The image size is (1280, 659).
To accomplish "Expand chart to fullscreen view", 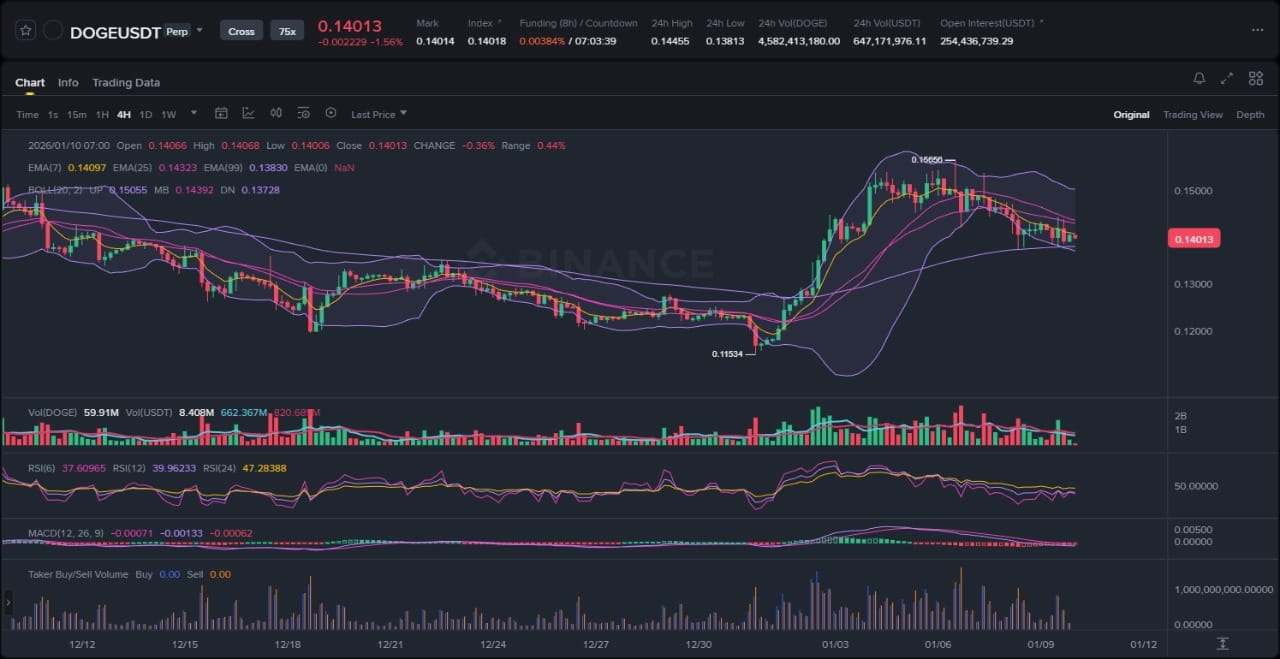I will 1227,78.
